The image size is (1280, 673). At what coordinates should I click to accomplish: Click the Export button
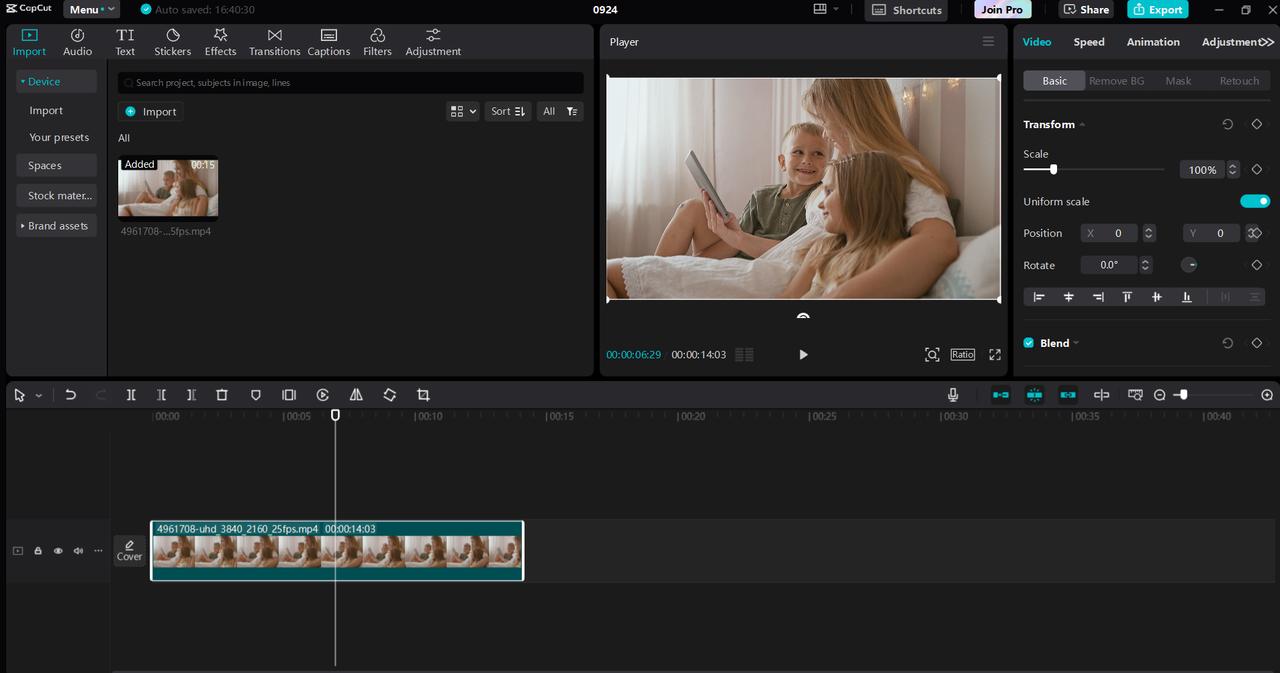[1157, 9]
